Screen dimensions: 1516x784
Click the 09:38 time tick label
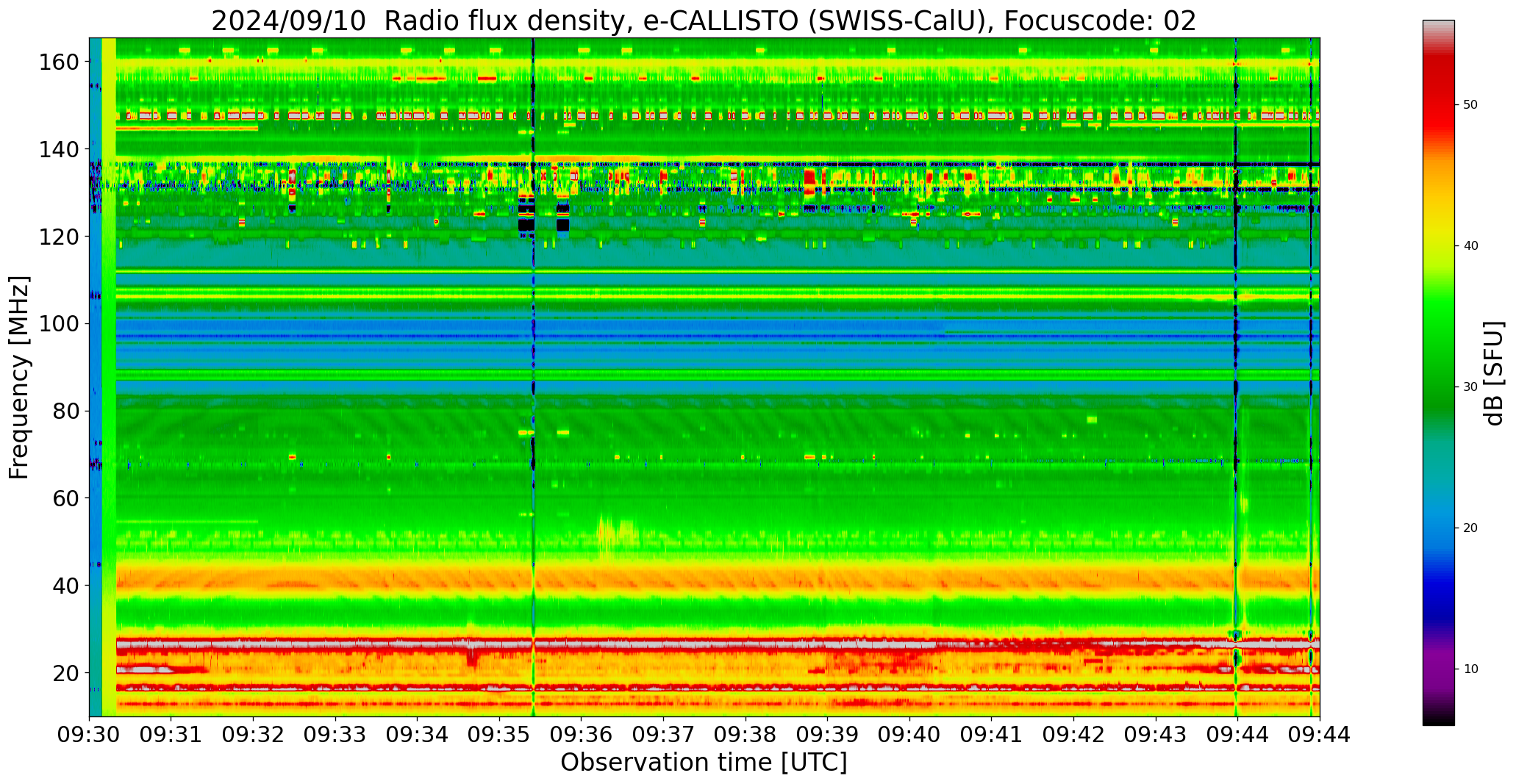tap(746, 735)
